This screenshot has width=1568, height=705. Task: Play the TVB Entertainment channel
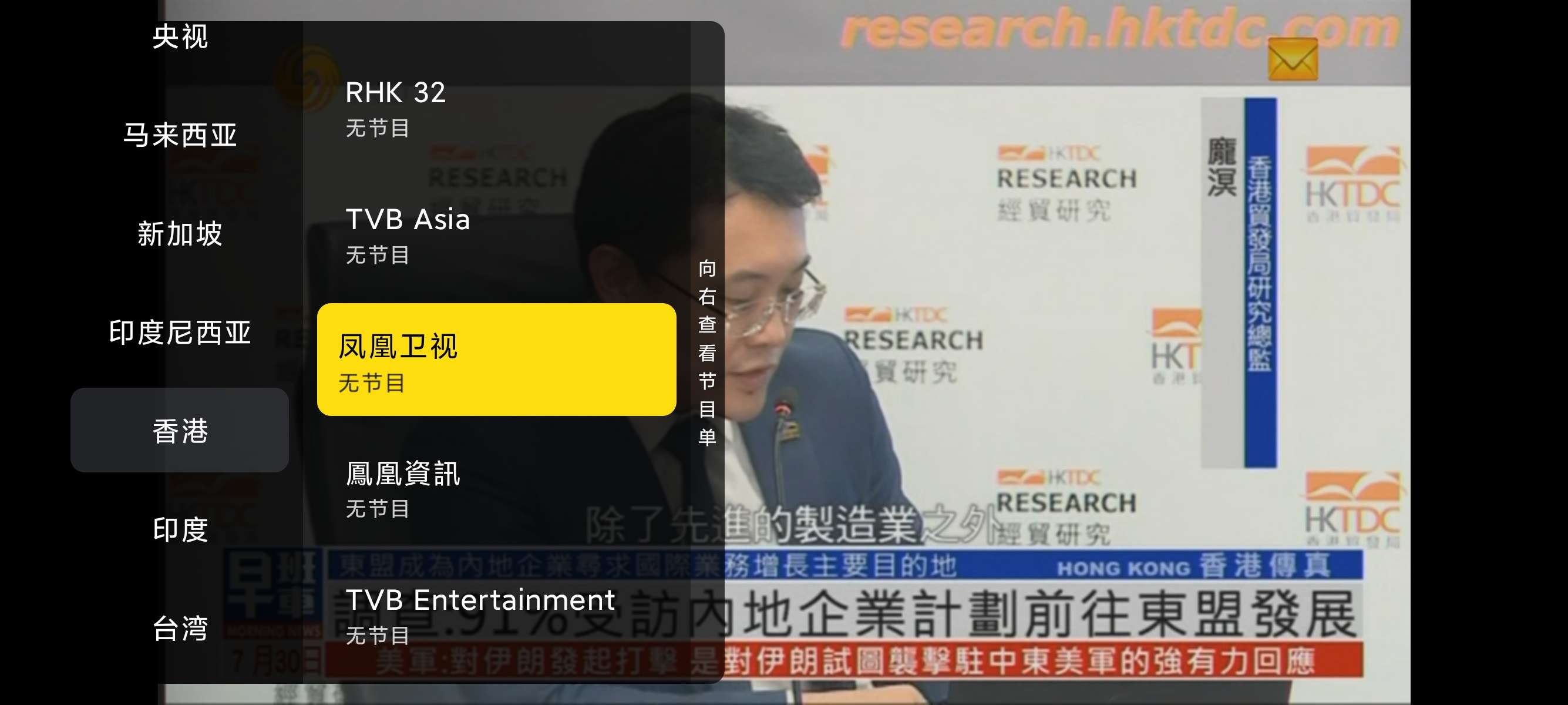click(497, 615)
